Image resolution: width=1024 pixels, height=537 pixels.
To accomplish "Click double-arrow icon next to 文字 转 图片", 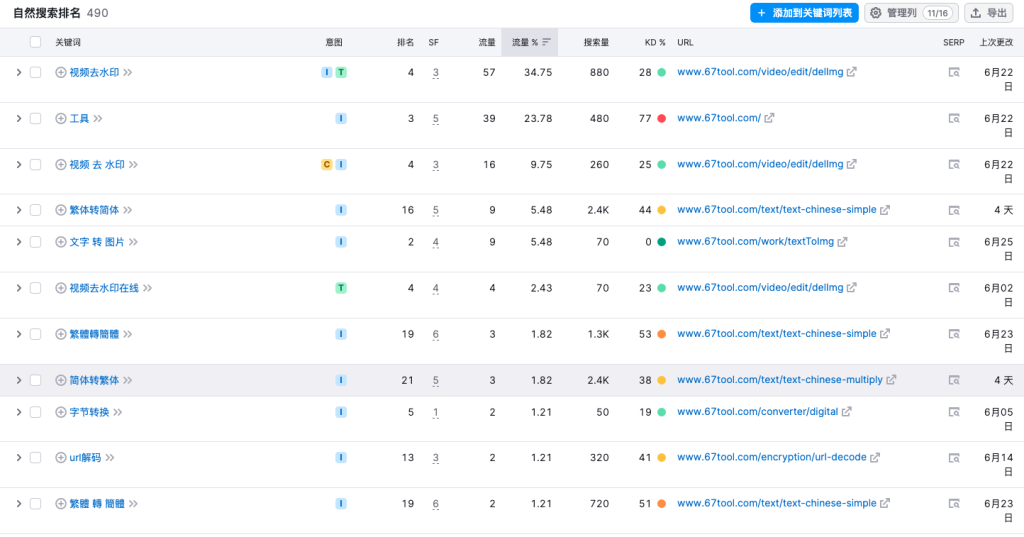I will point(133,242).
